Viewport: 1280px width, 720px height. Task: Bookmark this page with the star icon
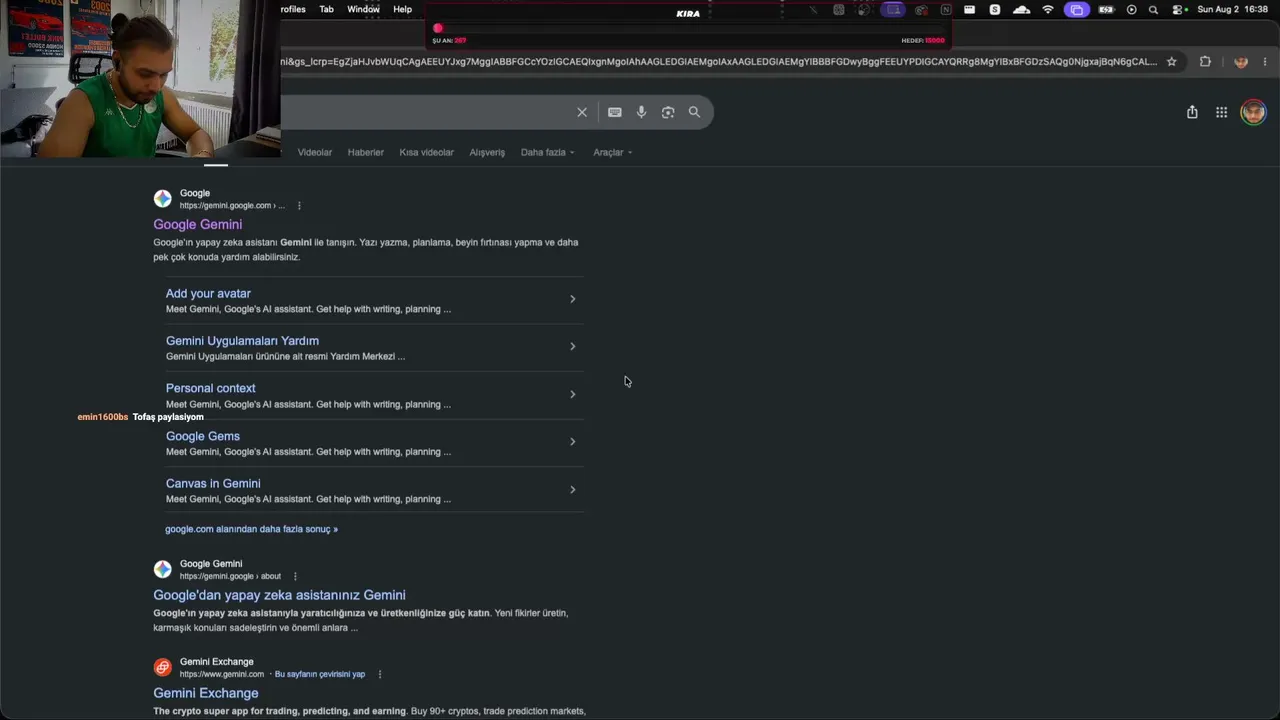pyautogui.click(x=1172, y=61)
